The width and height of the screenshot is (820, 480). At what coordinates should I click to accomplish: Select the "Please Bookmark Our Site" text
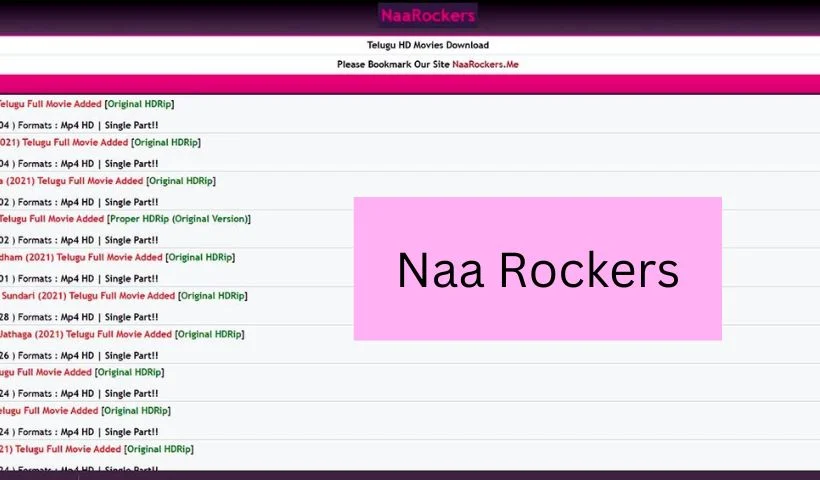tap(393, 64)
